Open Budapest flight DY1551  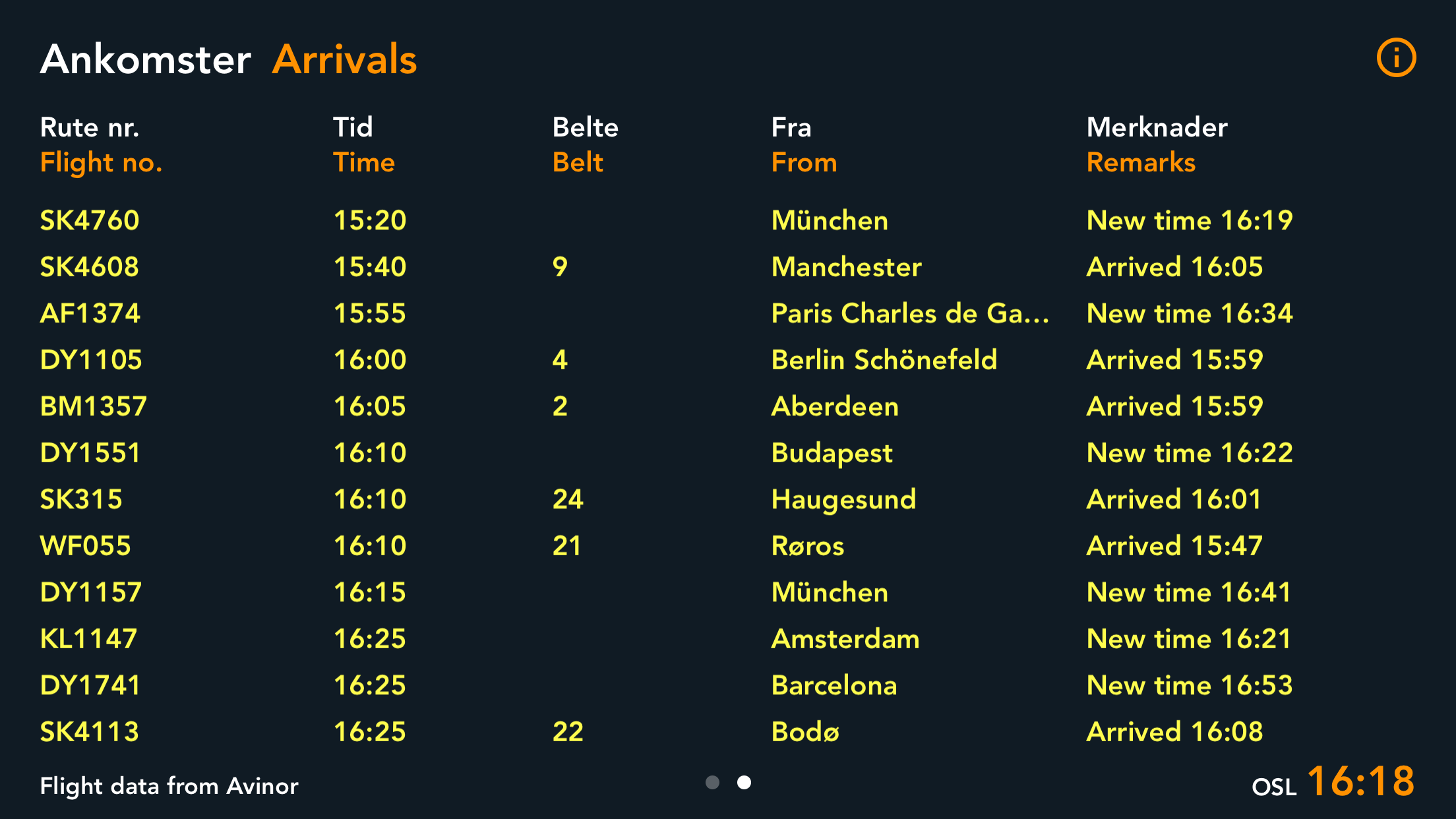point(90,453)
